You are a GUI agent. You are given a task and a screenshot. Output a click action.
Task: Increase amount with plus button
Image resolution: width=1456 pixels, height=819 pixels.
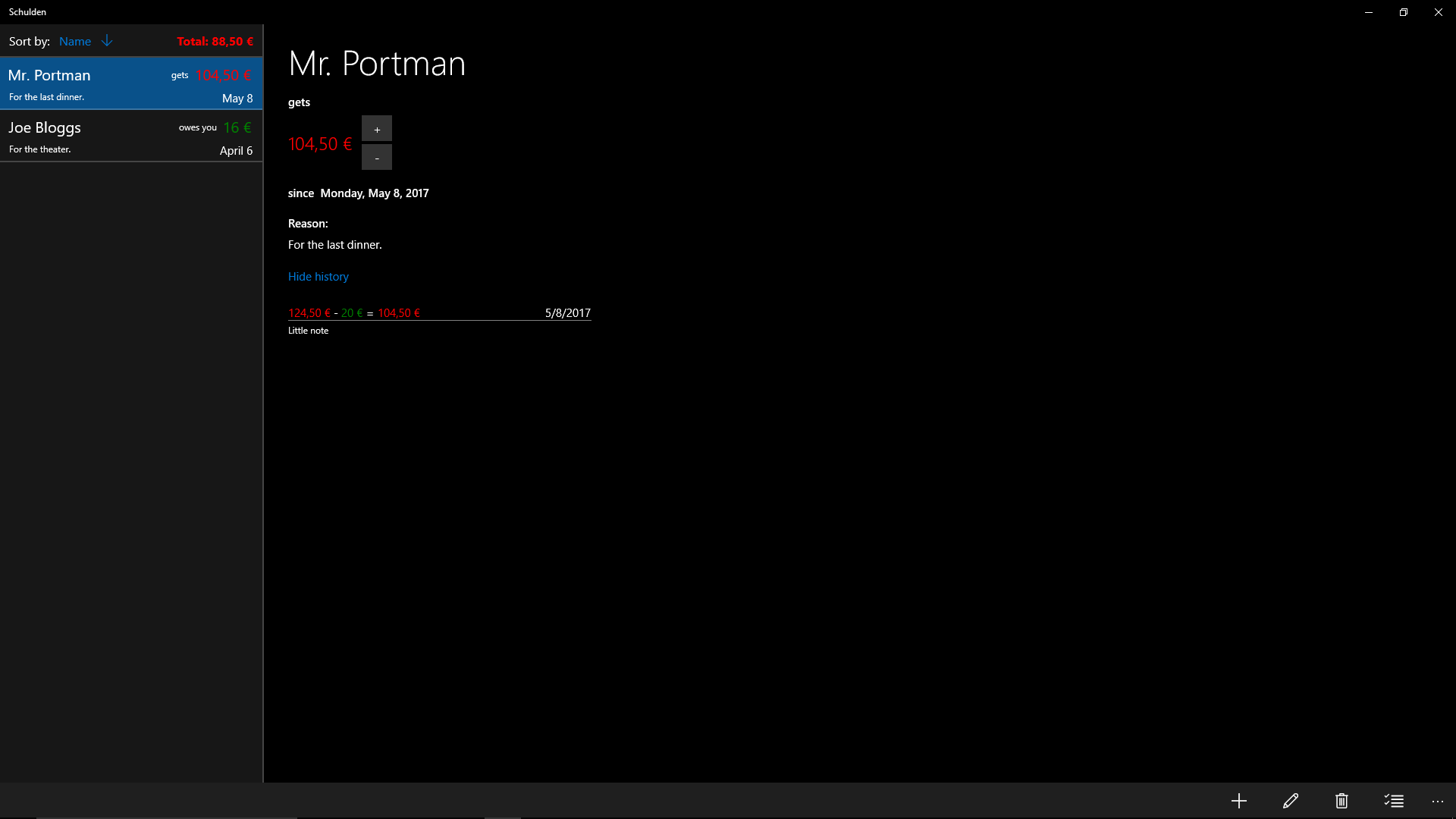(377, 129)
